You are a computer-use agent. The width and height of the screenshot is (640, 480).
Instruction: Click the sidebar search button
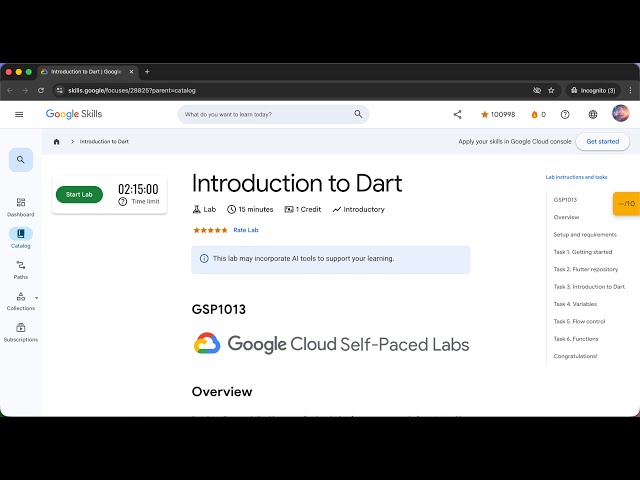21,160
